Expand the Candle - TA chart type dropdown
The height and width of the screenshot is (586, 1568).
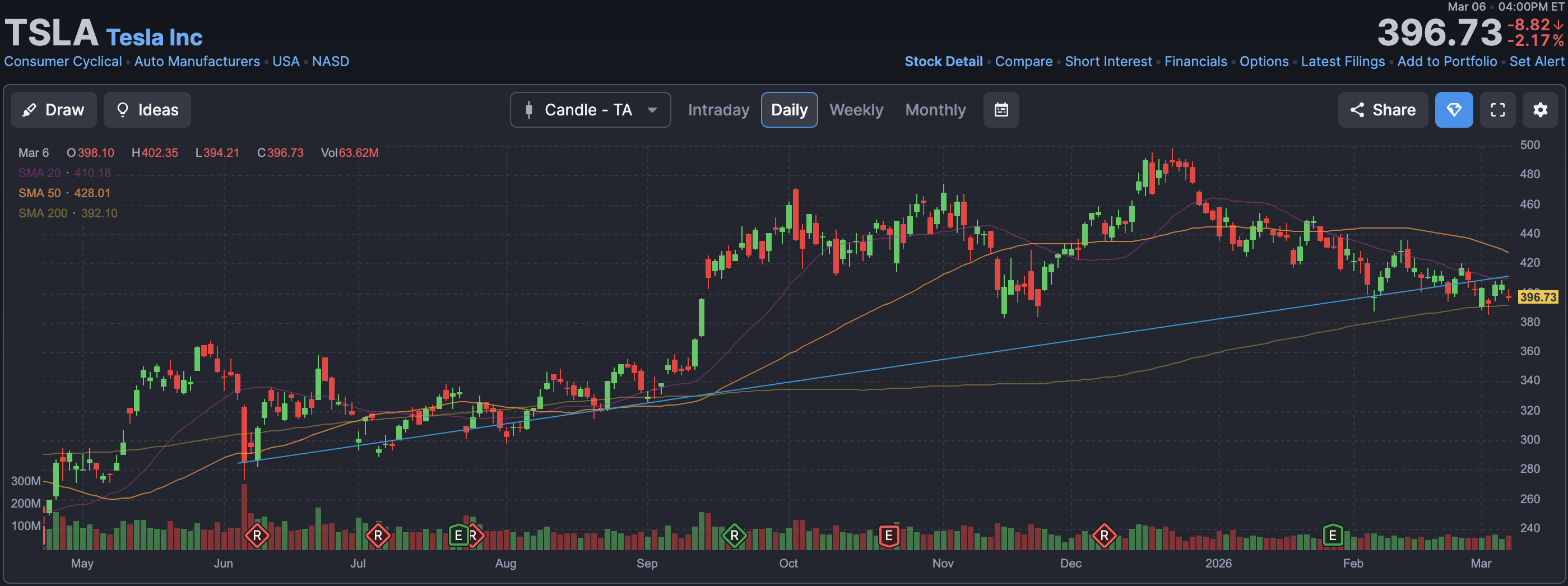coord(590,110)
